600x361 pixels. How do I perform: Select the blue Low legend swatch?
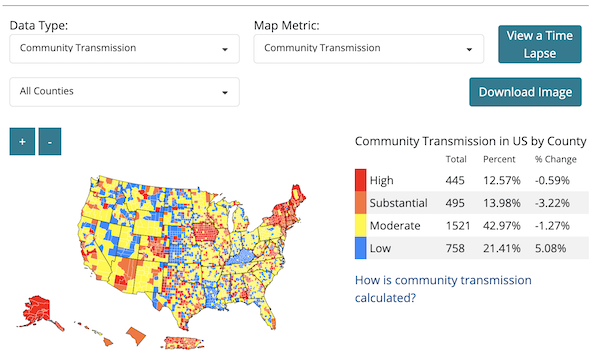360,248
